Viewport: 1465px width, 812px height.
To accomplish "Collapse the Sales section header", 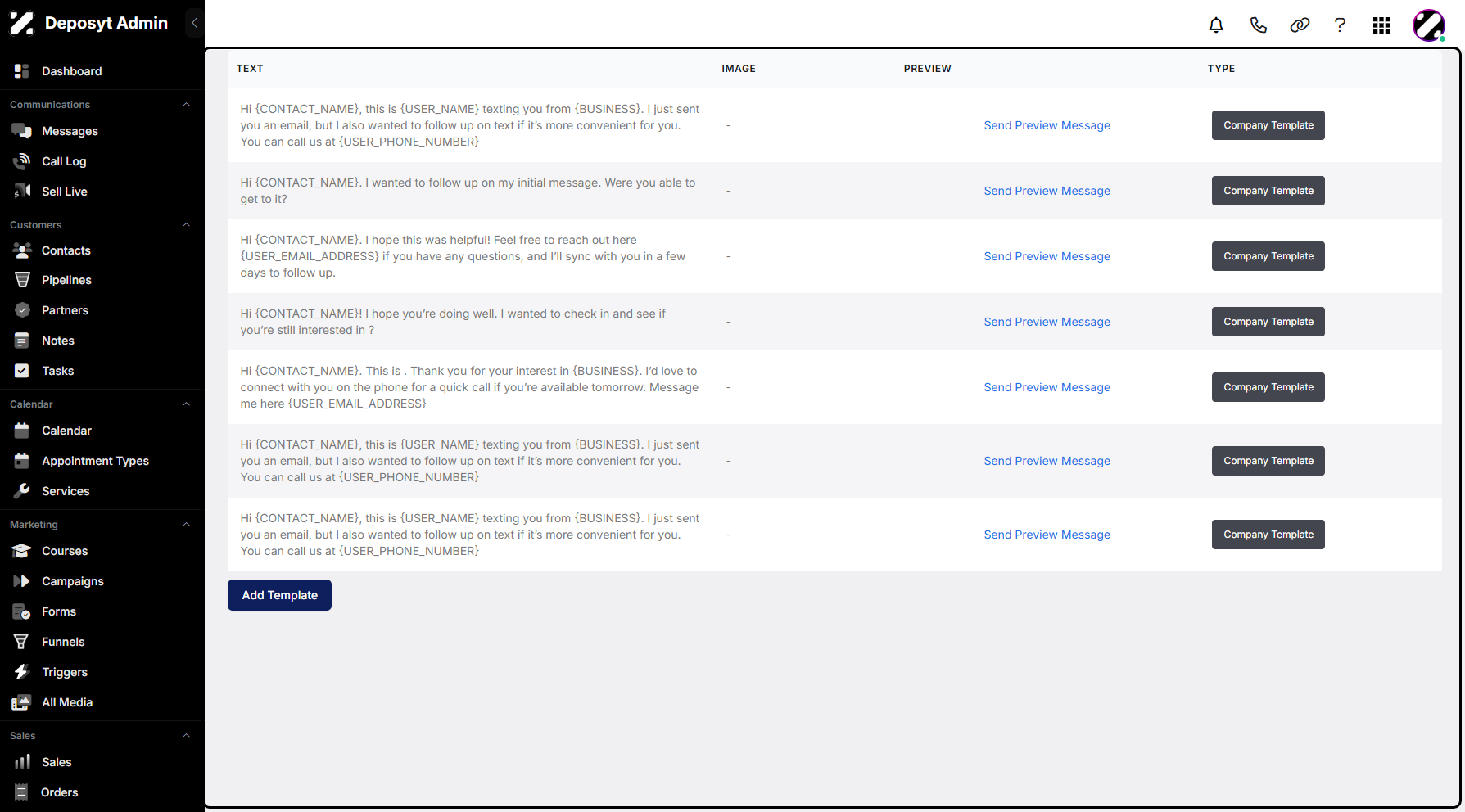I will coord(186,736).
